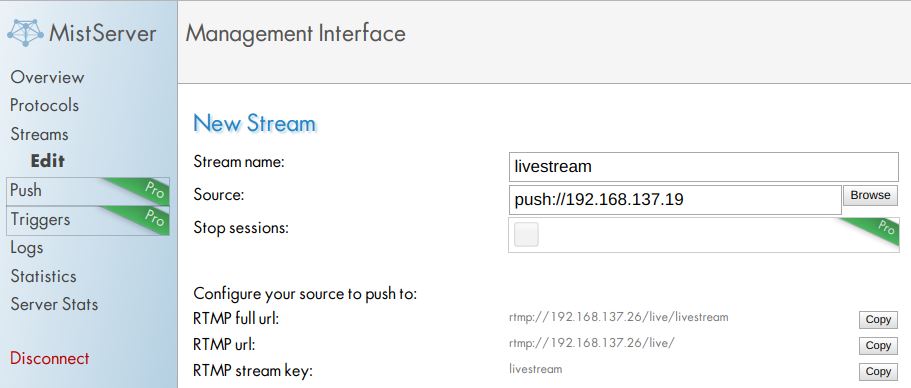Copy the RTMP stream key
911x388 pixels.
pyautogui.click(x=878, y=371)
